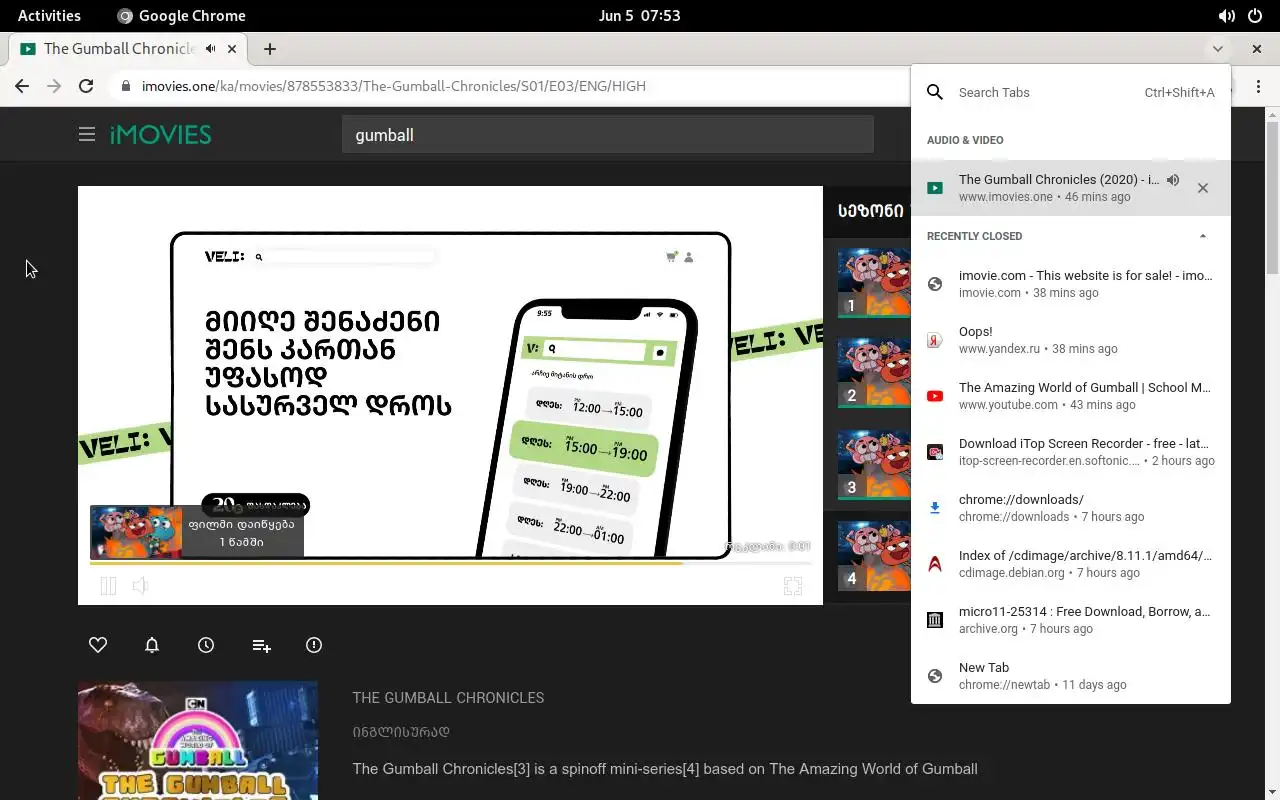Close tab from Audio & Video entry
The width and height of the screenshot is (1280, 800).
point(1203,188)
